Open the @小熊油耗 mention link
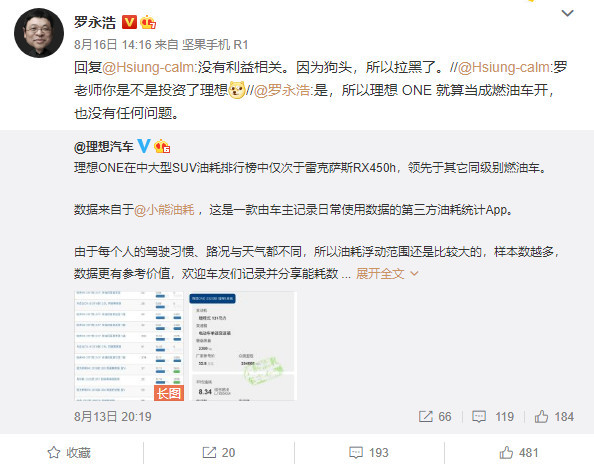This screenshot has height=470, width=594. tap(164, 210)
